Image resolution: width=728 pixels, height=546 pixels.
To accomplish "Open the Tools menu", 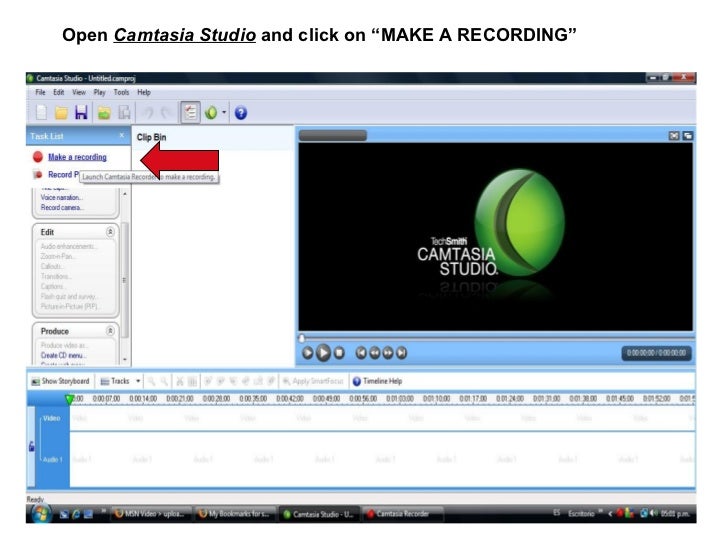I will [121, 92].
